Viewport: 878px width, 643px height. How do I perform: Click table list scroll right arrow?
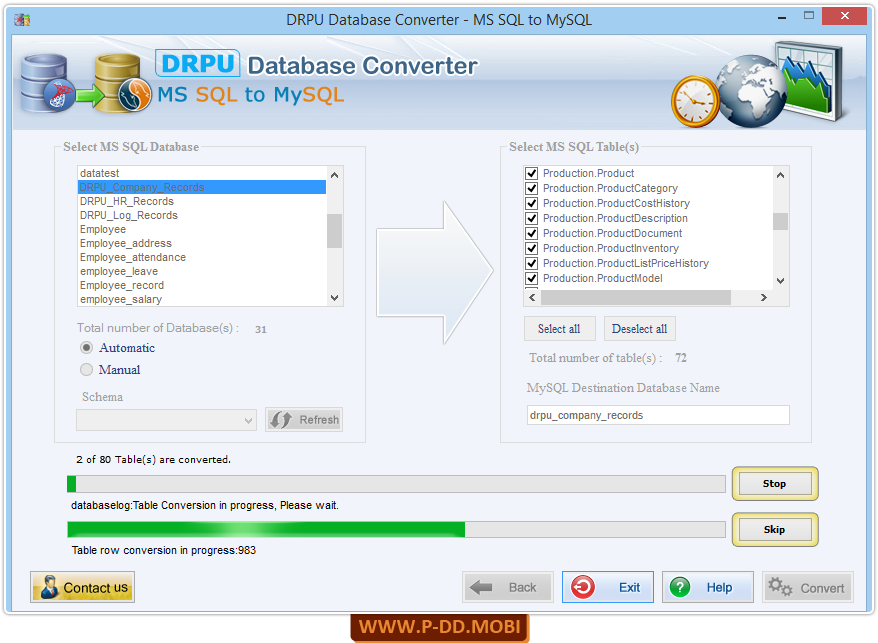tap(764, 297)
